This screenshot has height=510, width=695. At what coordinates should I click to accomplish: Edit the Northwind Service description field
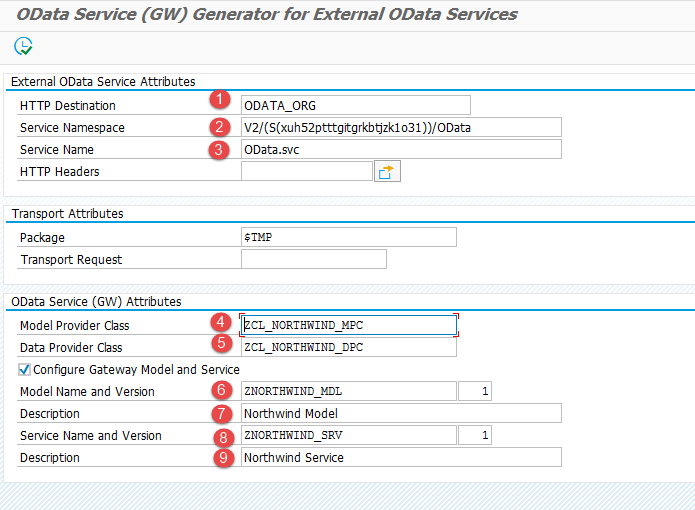click(400, 457)
